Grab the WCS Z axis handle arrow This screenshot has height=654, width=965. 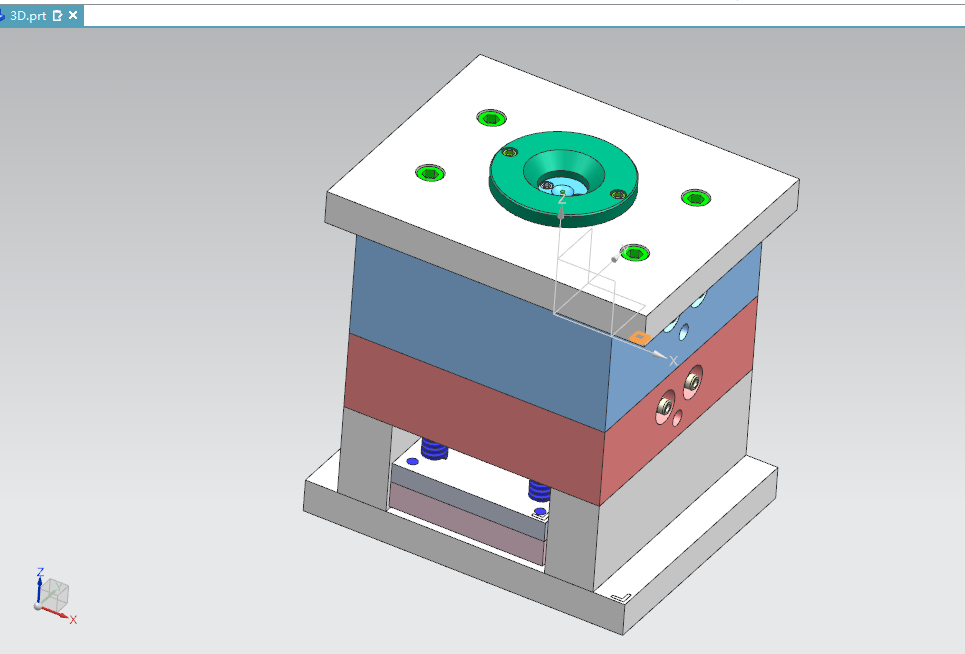(x=561, y=212)
